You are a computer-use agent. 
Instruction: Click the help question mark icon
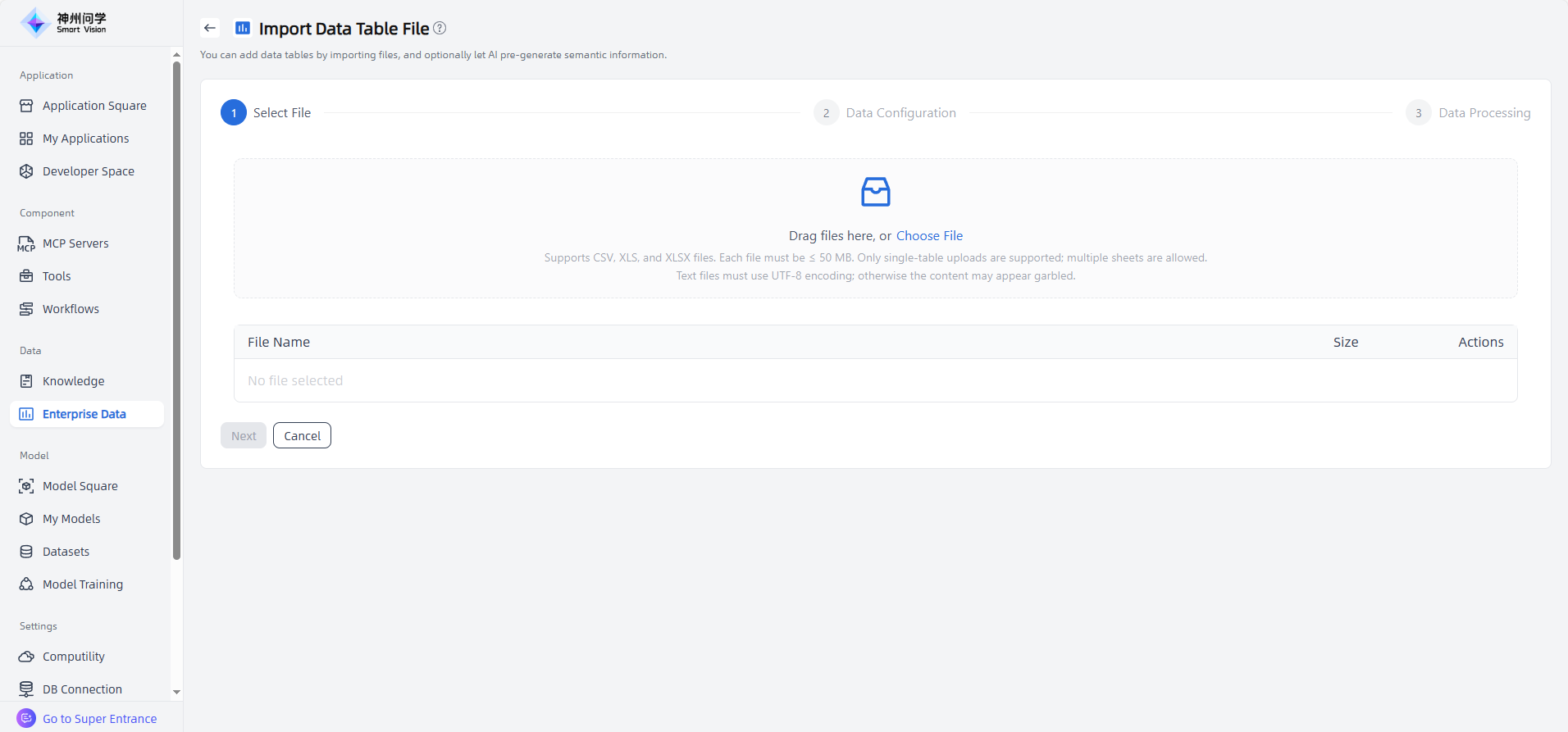[x=440, y=28]
